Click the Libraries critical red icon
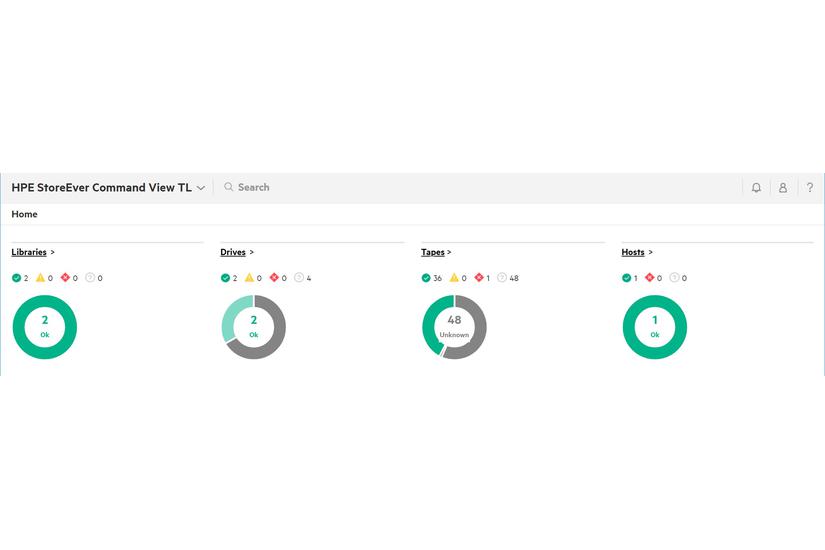Viewport: 825px width, 550px height. pyautogui.click(x=65, y=277)
